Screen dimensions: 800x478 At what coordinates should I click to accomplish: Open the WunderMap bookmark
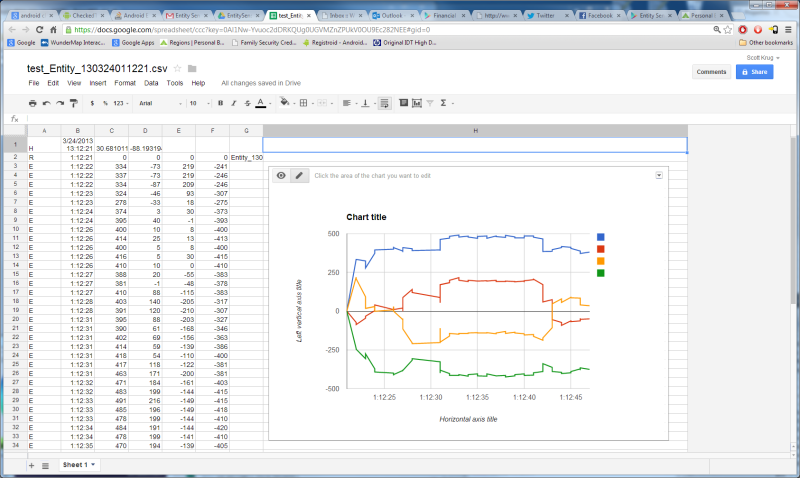coord(73,43)
